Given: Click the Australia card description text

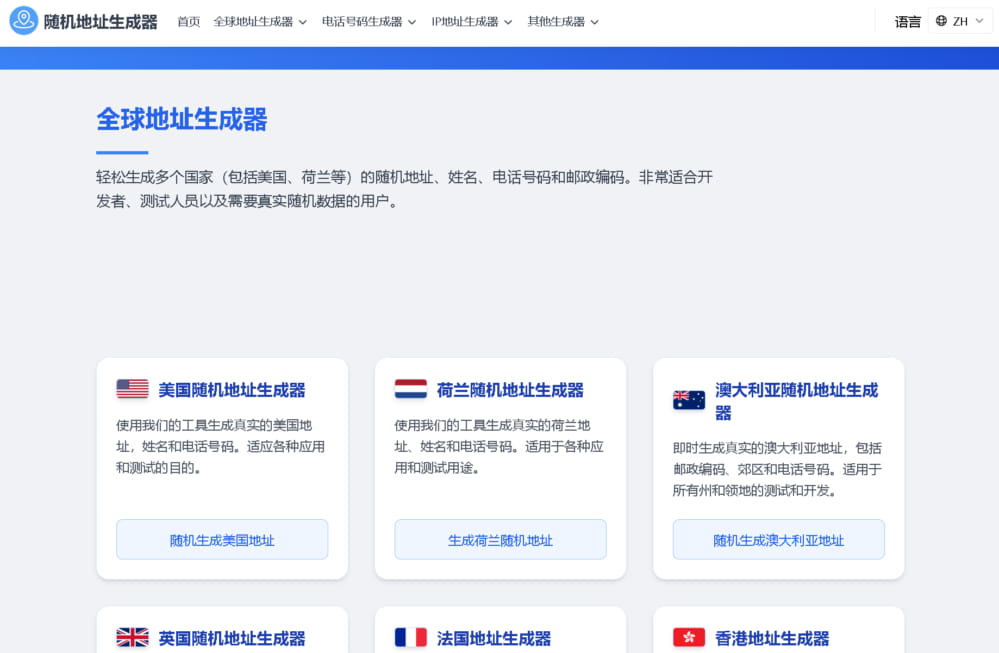Looking at the screenshot, I should pos(777,470).
